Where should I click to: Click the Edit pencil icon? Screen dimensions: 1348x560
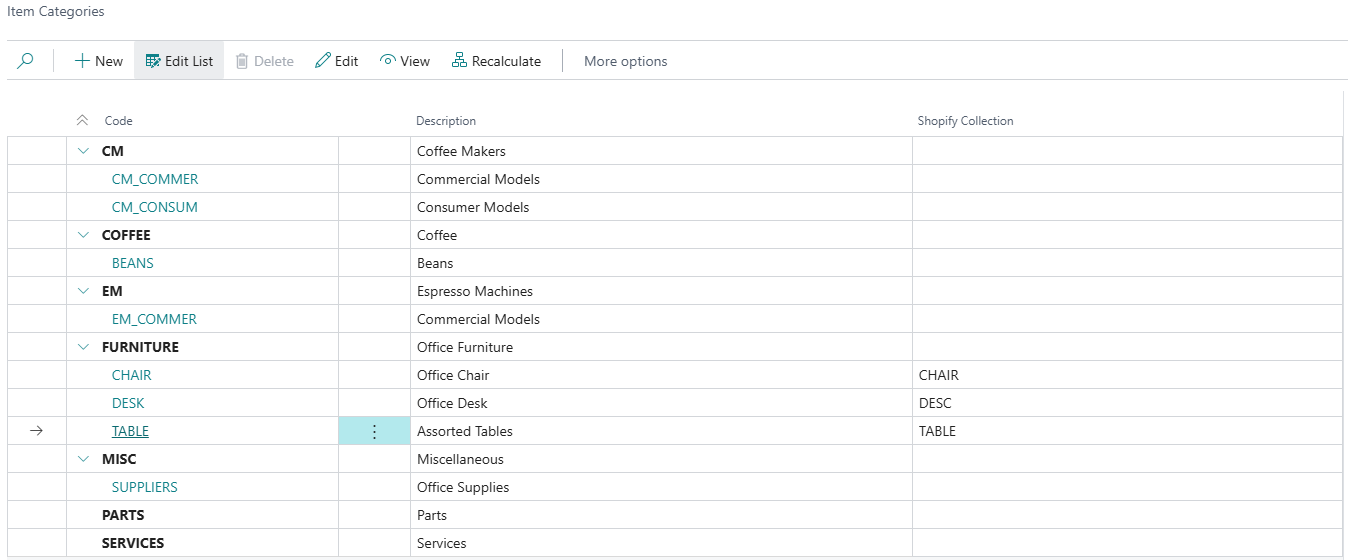click(322, 61)
